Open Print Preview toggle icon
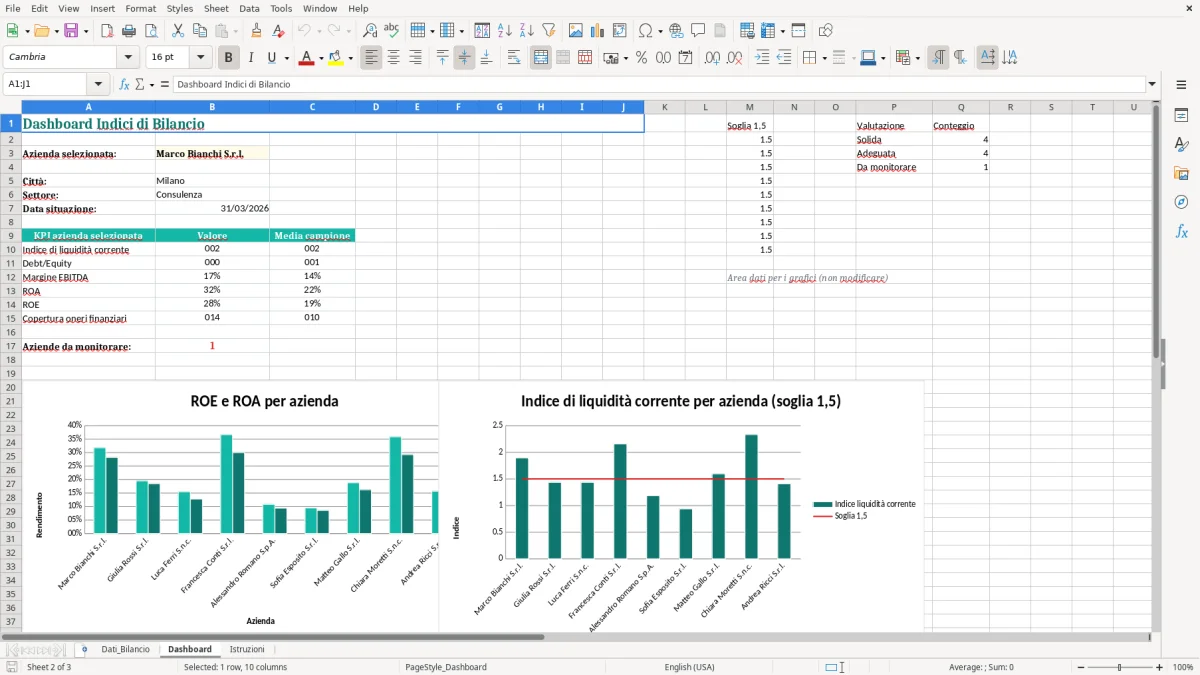 coord(149,31)
